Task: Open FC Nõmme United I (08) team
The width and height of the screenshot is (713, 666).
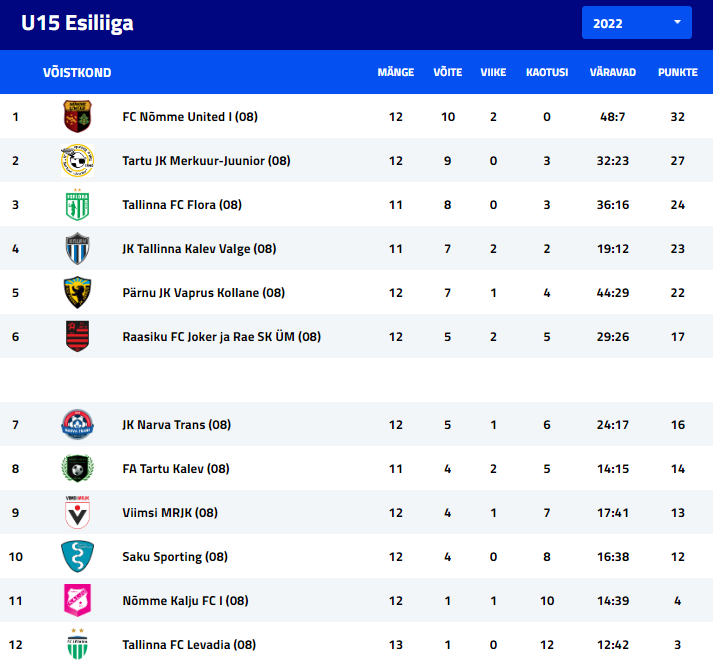Action: (190, 117)
